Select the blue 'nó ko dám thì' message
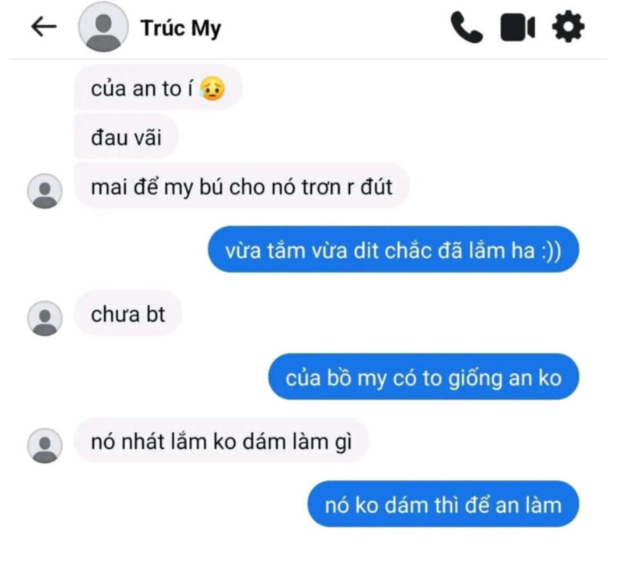The width and height of the screenshot is (640, 567). [x=443, y=505]
